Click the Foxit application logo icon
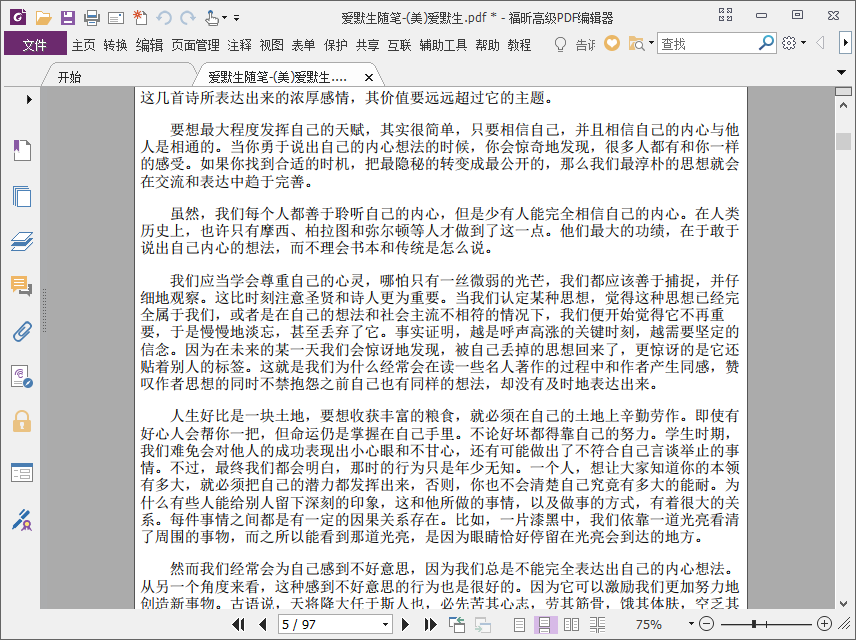The width and height of the screenshot is (856, 640). point(18,17)
